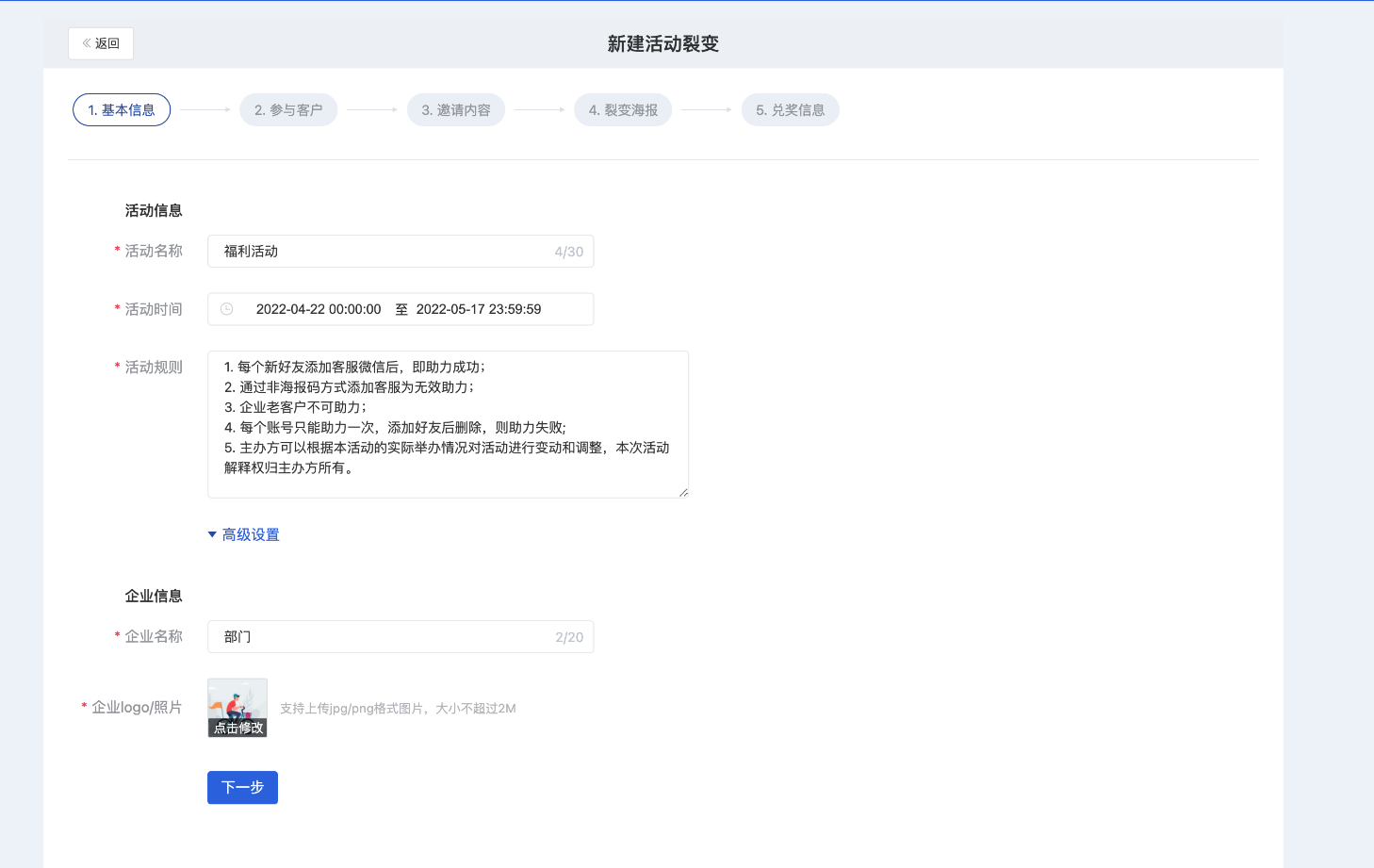
Task: Set the start time 2022-04-22 00:00:00
Action: [319, 309]
